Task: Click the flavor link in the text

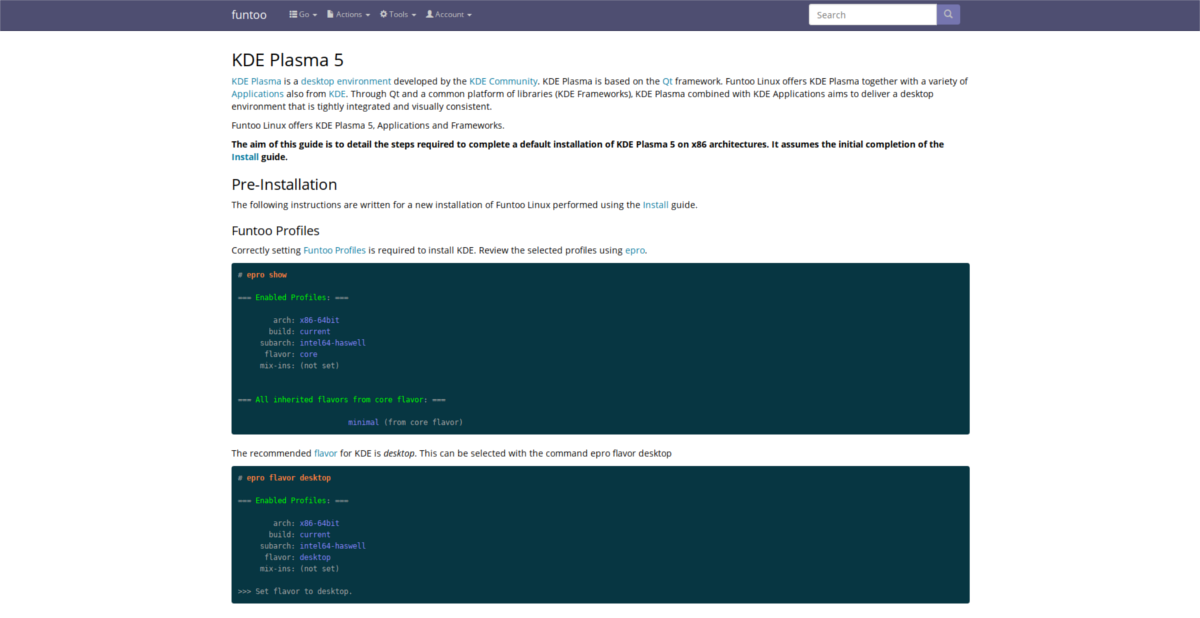Action: coord(326,453)
